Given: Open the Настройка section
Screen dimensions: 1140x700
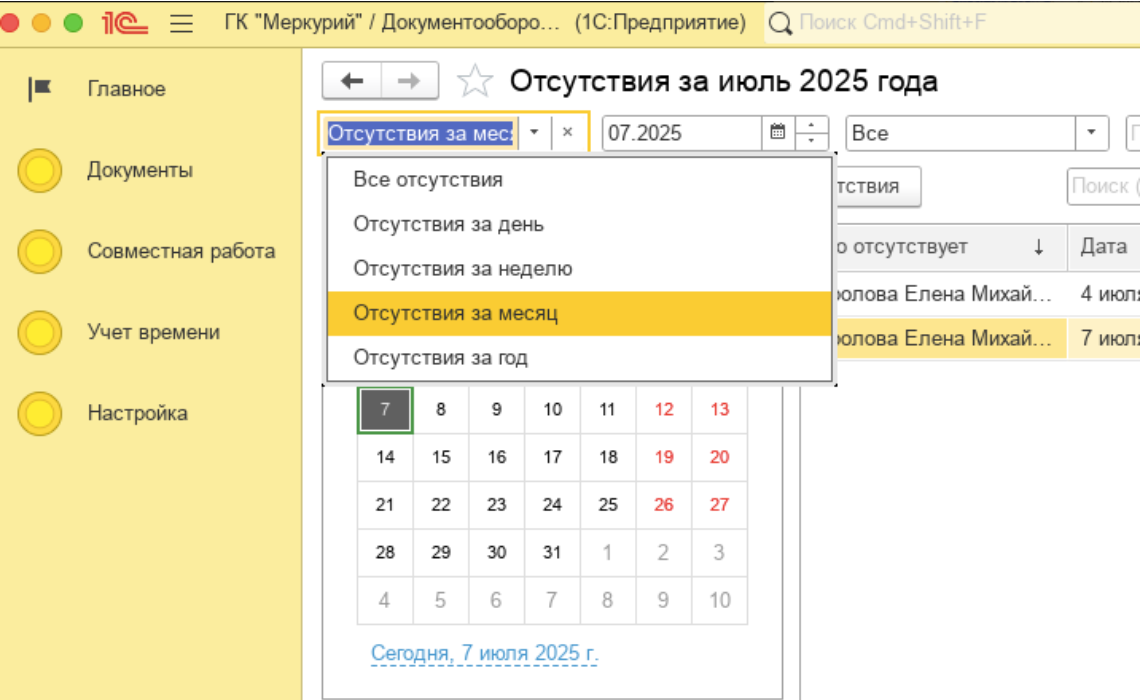Looking at the screenshot, I should (137, 413).
